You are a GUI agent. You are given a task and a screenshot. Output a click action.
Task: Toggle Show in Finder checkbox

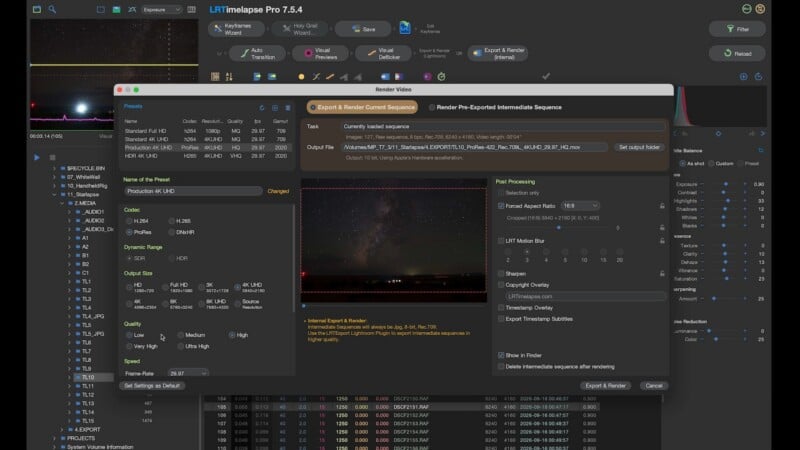tap(501, 355)
